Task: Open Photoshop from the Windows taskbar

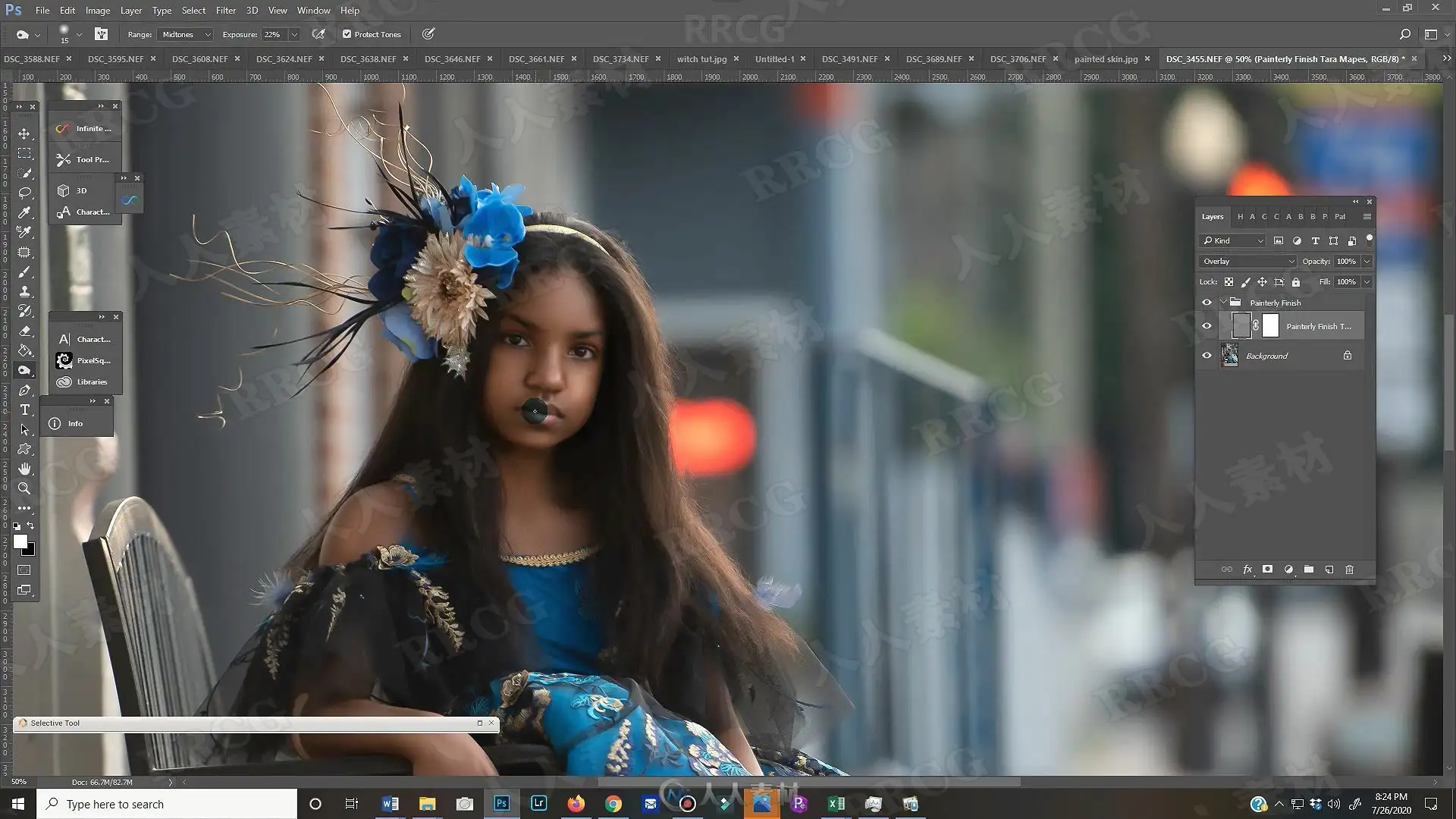Action: [x=501, y=803]
